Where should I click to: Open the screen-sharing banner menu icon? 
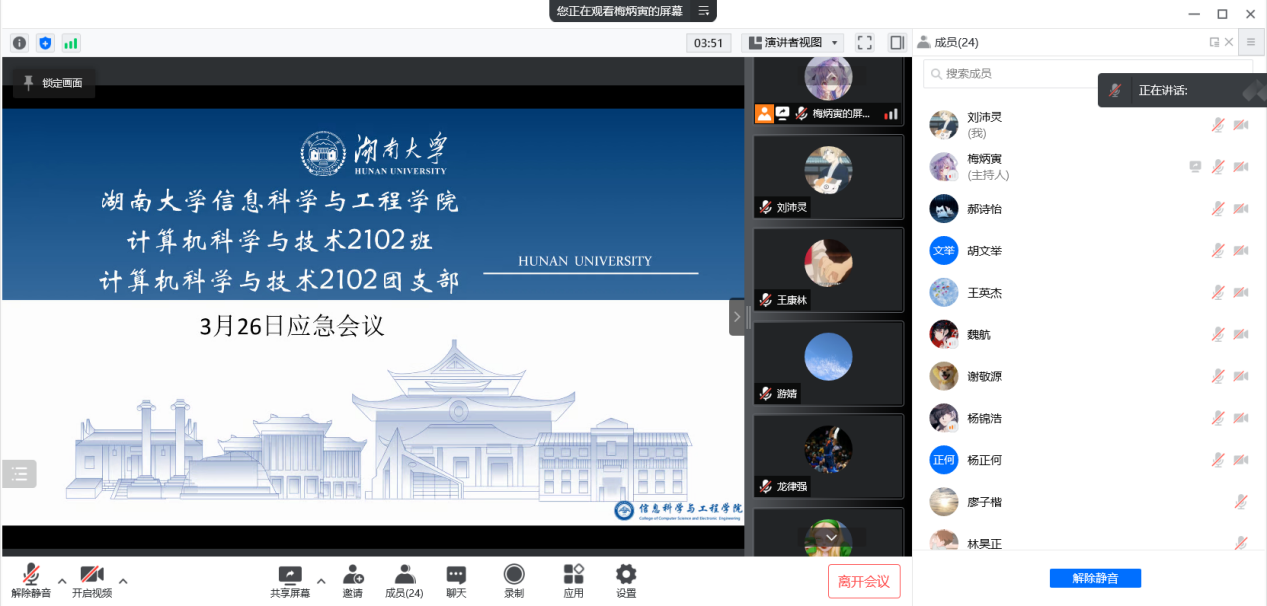click(703, 11)
